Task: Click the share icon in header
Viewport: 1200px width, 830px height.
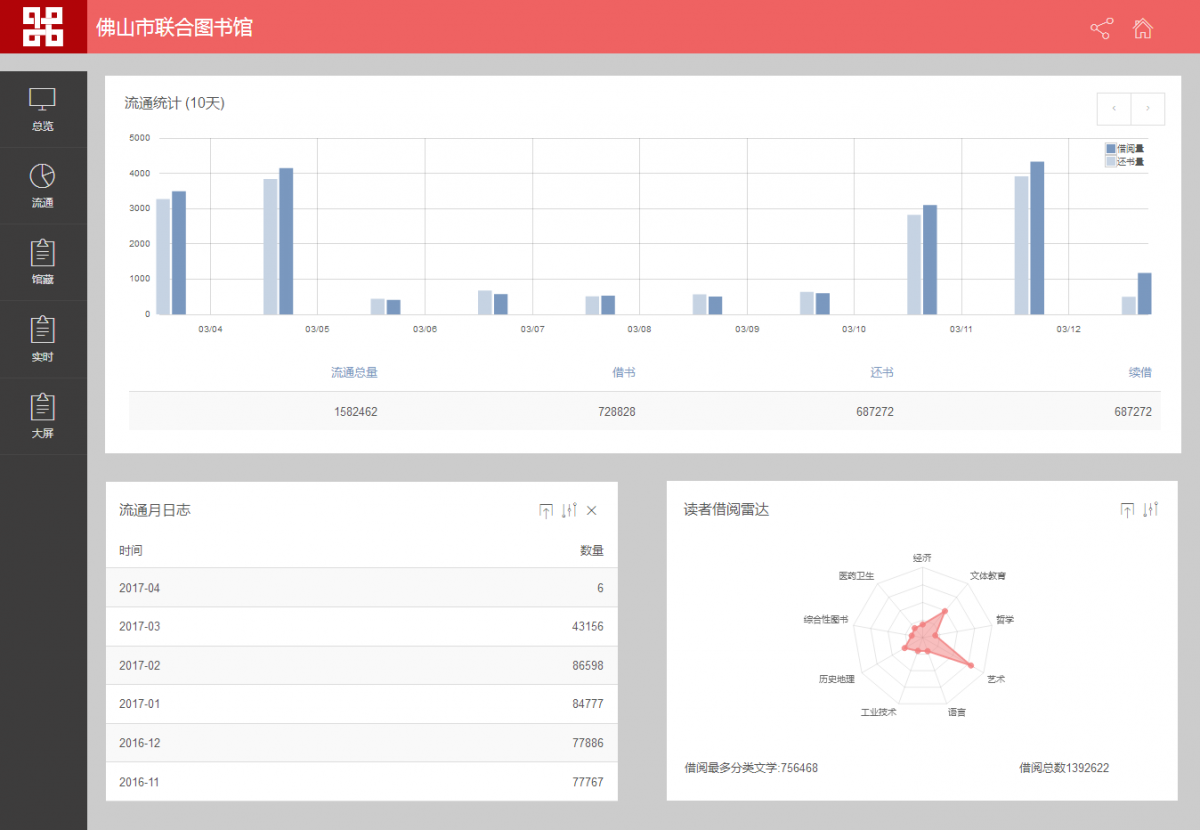Action: 1101,28
